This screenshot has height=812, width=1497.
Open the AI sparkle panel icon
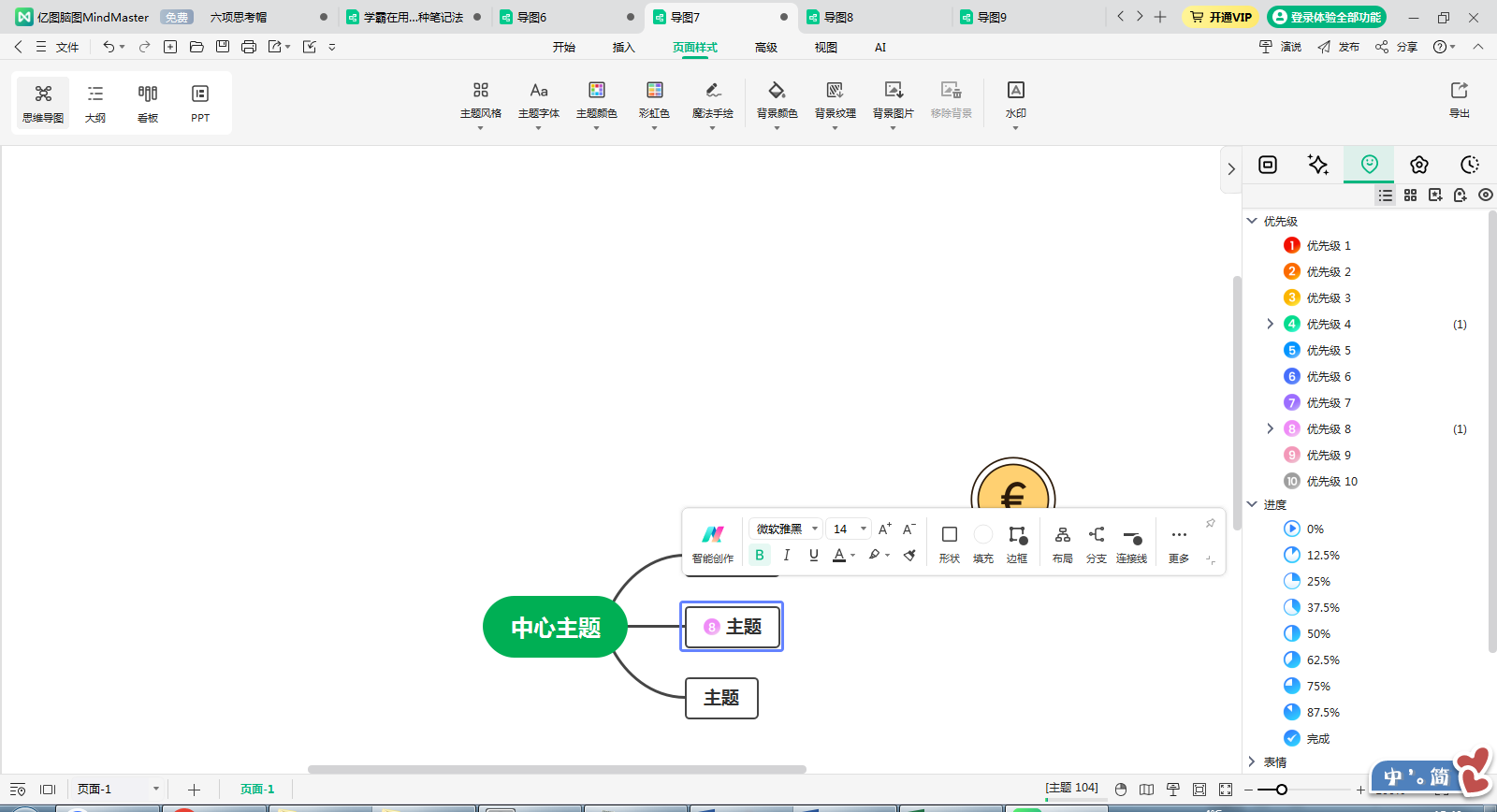click(x=1317, y=165)
